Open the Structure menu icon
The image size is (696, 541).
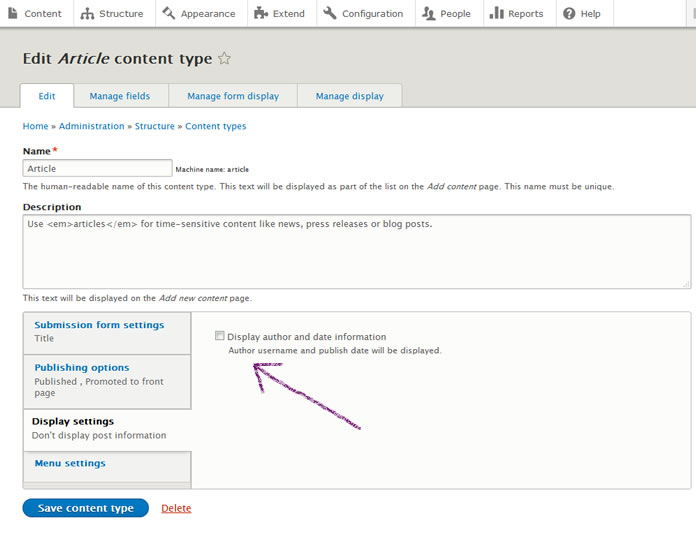coord(88,14)
